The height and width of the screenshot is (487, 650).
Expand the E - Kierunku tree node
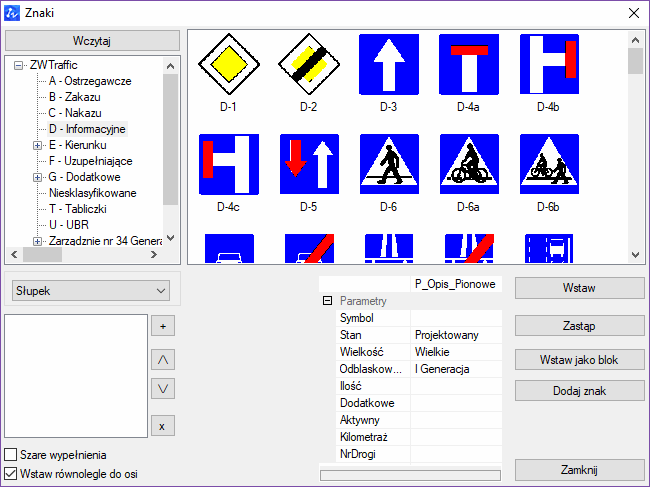point(37,145)
